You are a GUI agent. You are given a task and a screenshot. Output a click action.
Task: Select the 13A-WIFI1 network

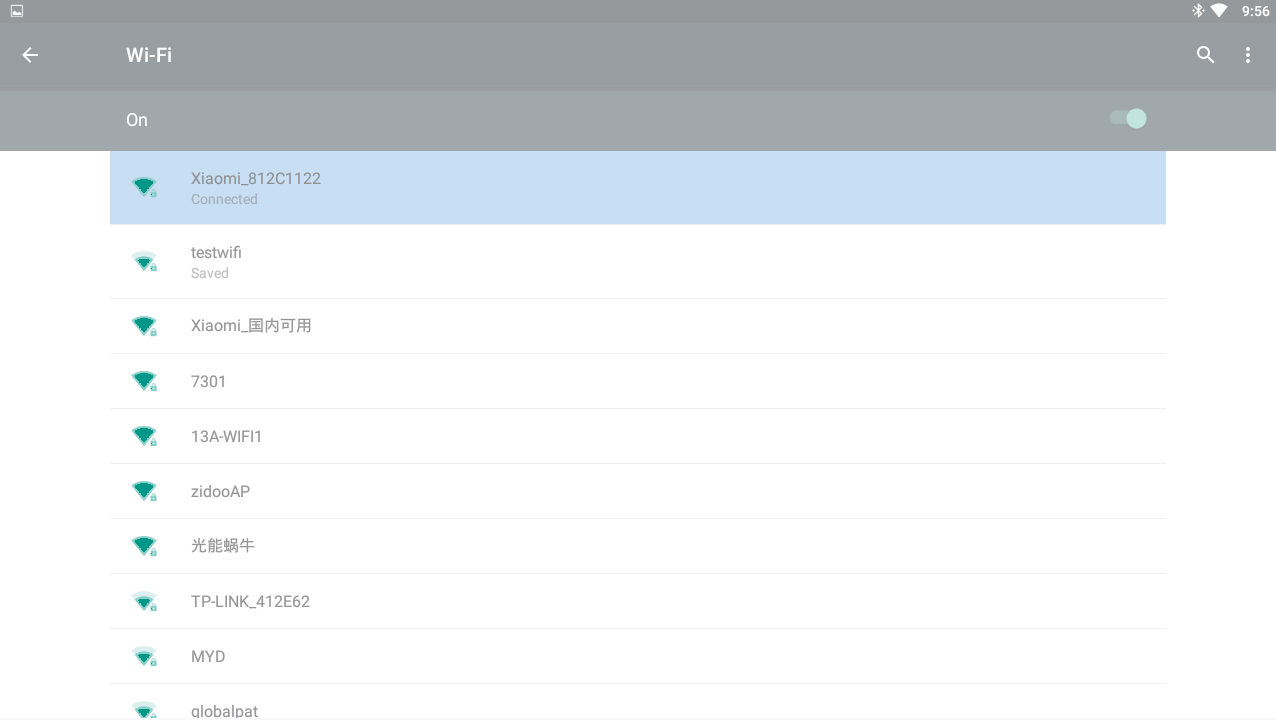[x=638, y=436]
